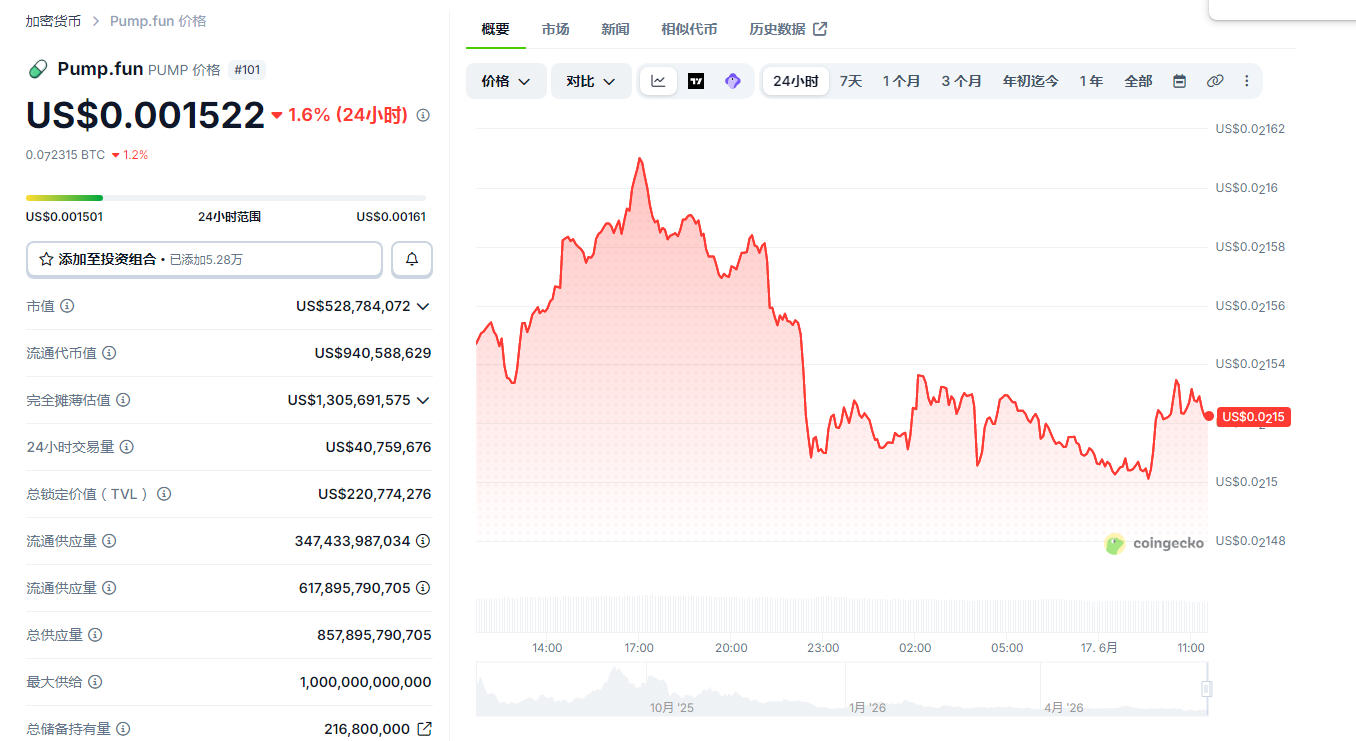The width and height of the screenshot is (1356, 741).
Task: Click 添加至投资组合 button
Action: 204,259
